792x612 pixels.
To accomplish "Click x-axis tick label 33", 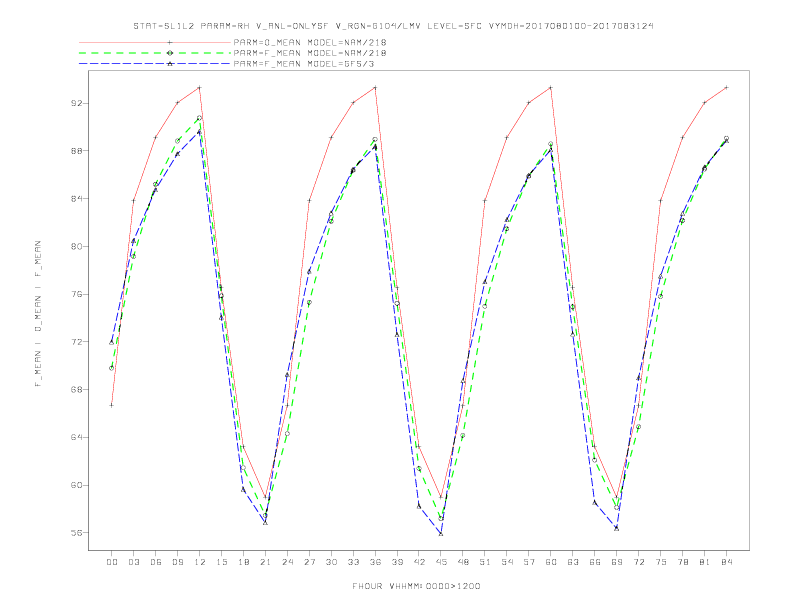I will tap(353, 562).
